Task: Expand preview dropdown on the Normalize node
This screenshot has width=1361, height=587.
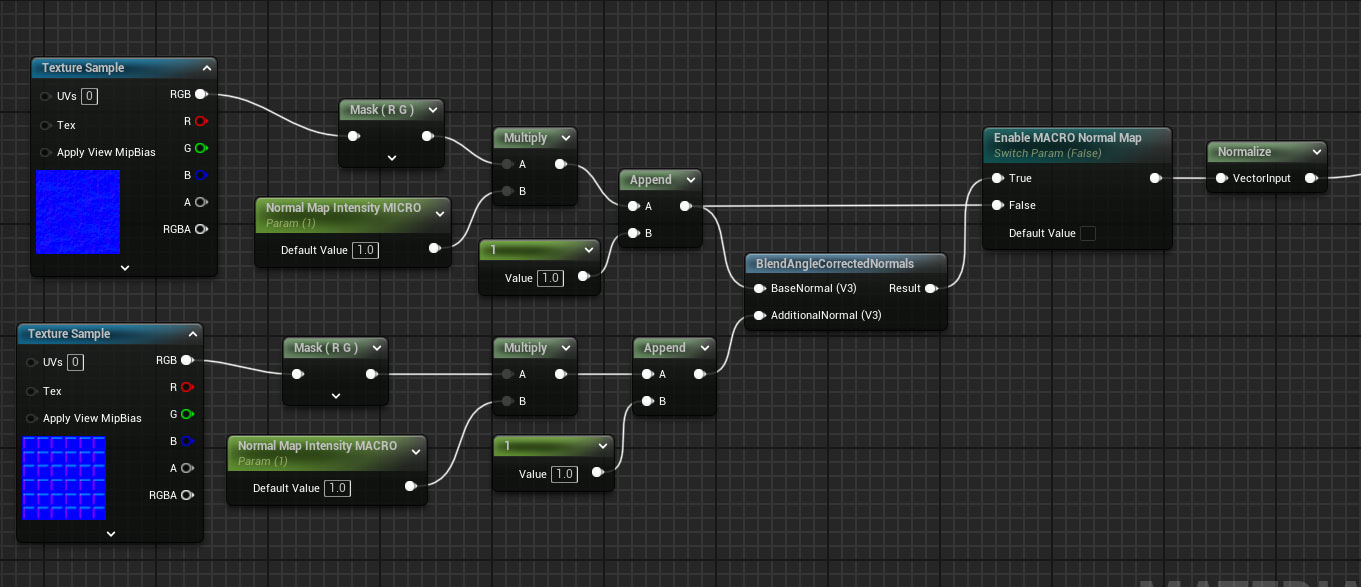Action: [x=1316, y=152]
